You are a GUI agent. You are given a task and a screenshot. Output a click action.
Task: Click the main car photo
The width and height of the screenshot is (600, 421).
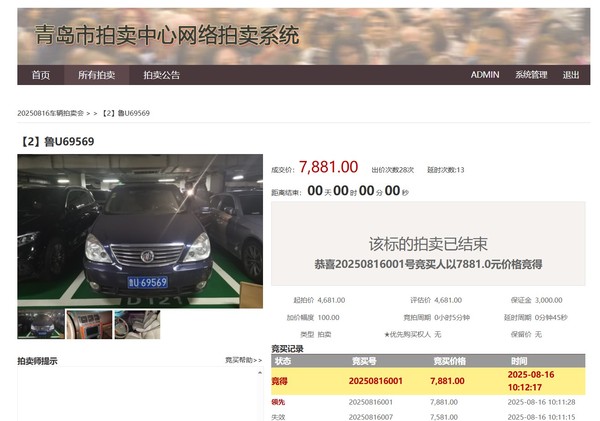[140, 230]
